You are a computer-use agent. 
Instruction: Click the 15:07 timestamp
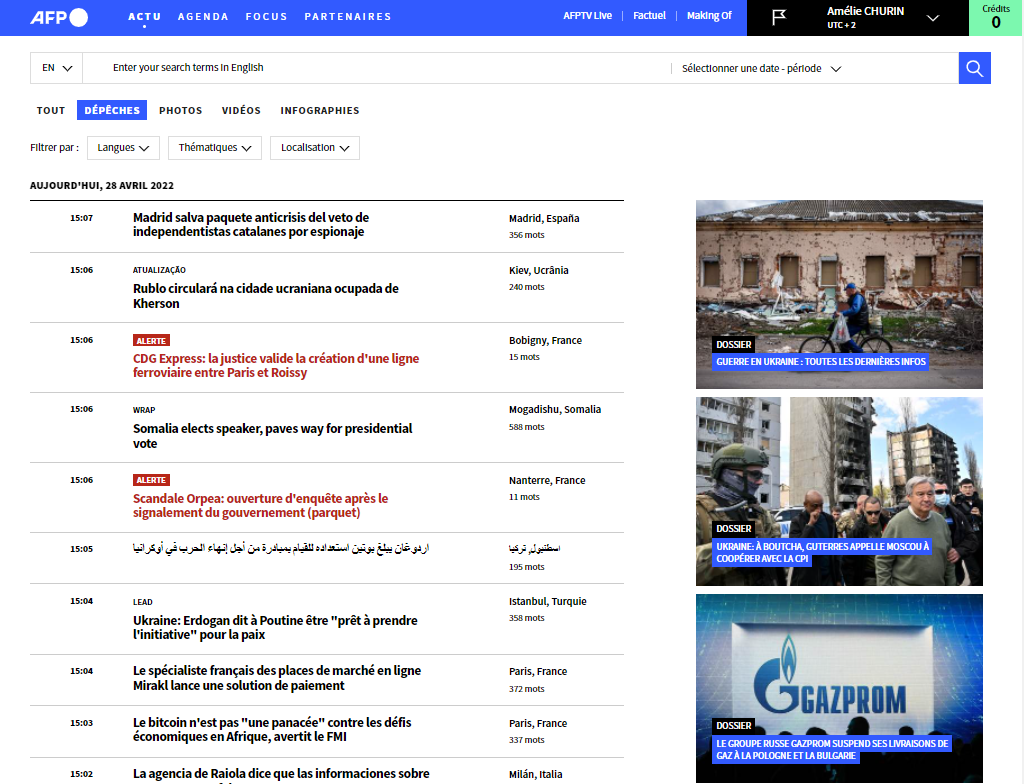click(x=82, y=218)
